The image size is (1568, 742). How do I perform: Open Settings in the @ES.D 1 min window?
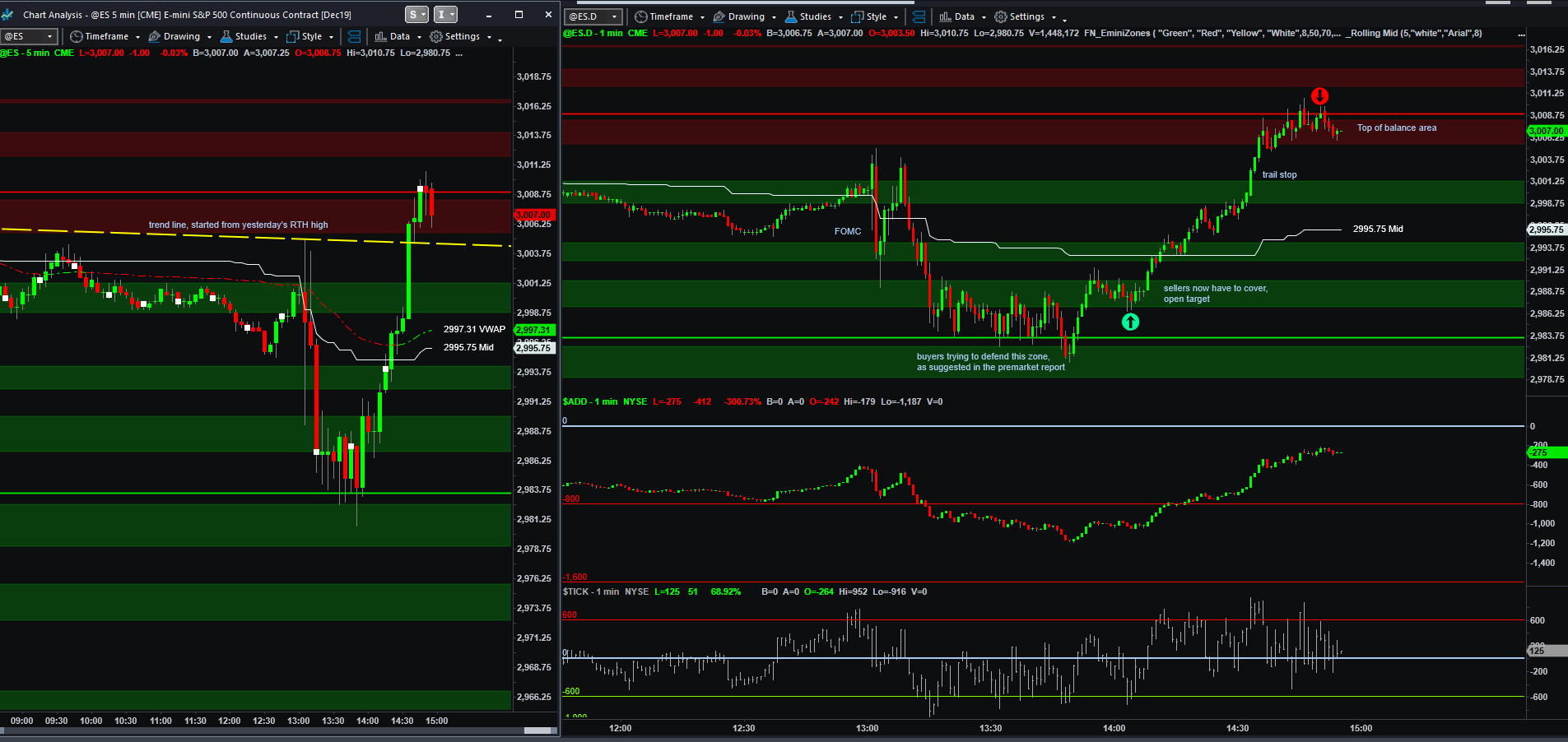tap(1020, 16)
